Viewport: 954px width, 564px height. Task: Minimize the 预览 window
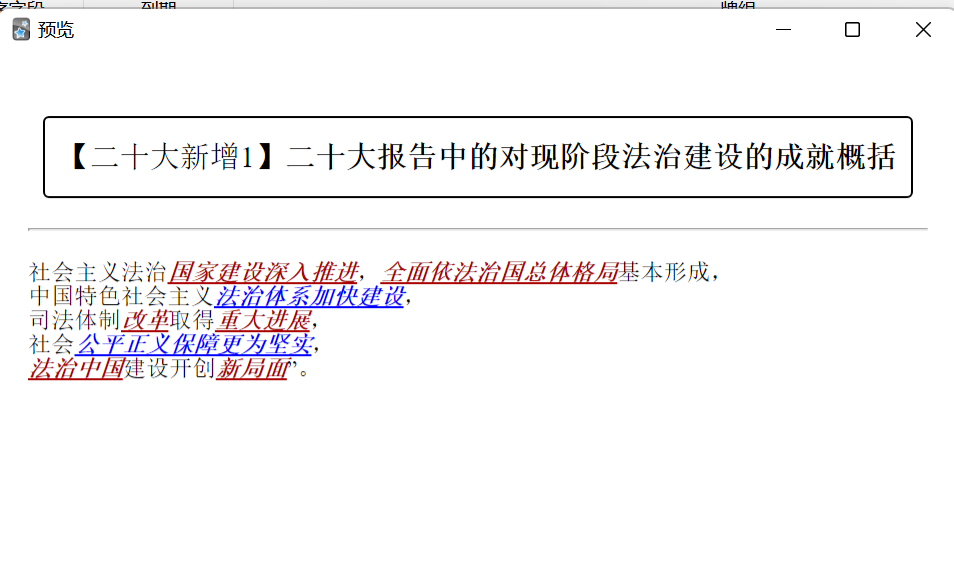(783, 29)
